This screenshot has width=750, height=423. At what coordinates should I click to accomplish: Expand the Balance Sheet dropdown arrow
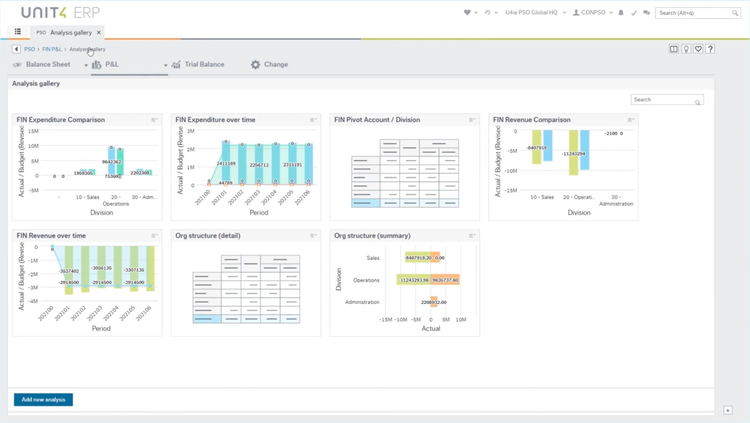point(86,65)
